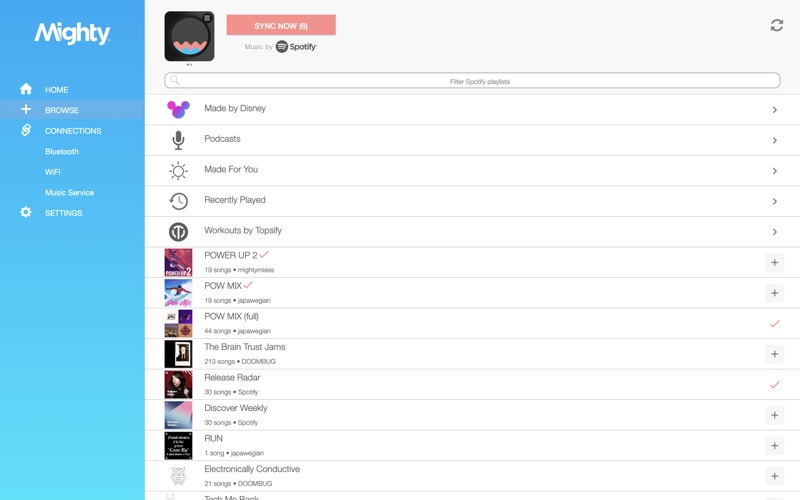Uncheck the Release Radar playlist
This screenshot has width=800, height=500.
pos(774,385)
